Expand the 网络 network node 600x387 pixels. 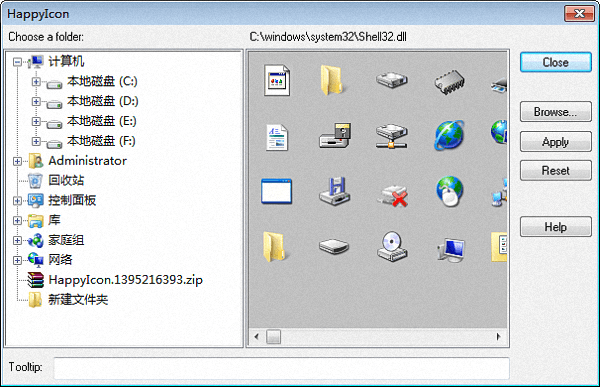coord(17,260)
